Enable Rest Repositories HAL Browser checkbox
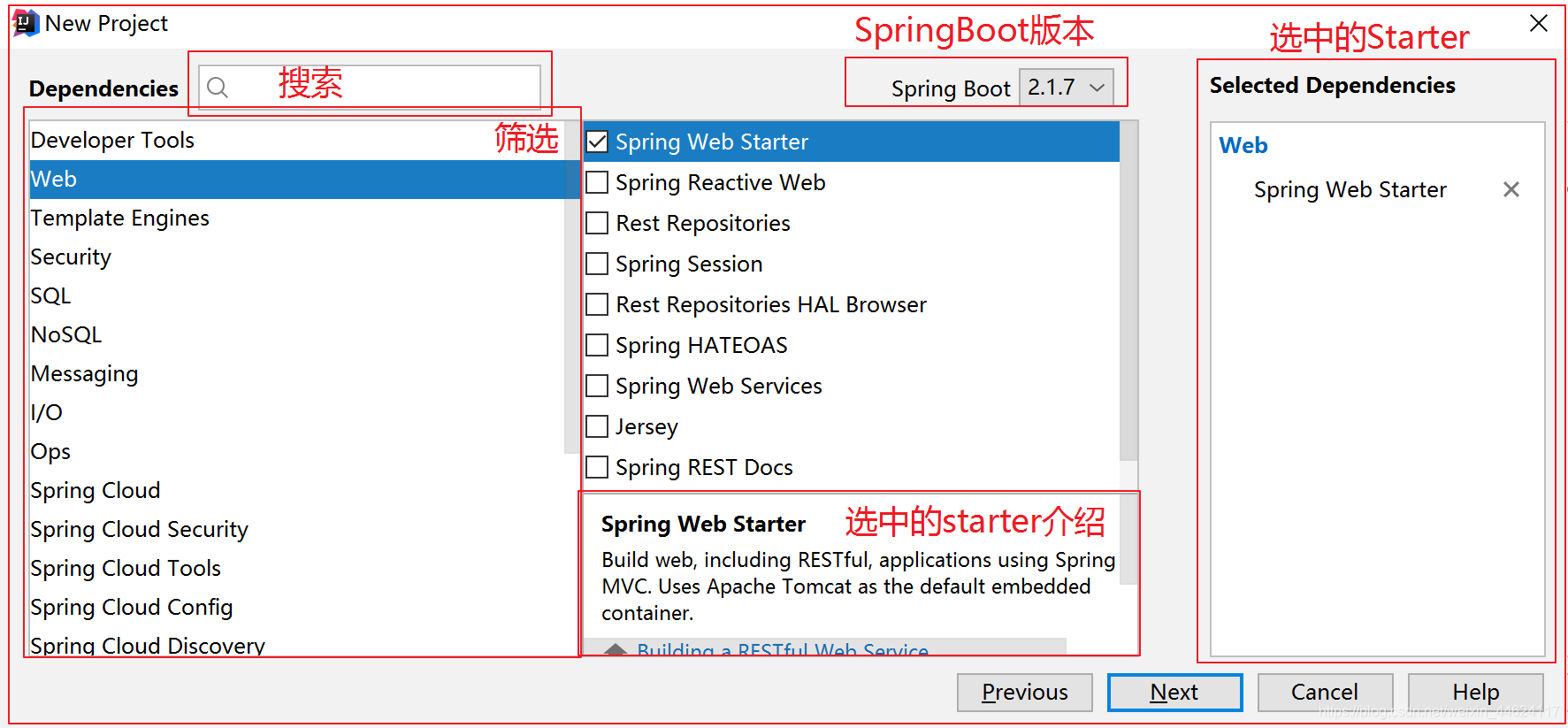 597,304
